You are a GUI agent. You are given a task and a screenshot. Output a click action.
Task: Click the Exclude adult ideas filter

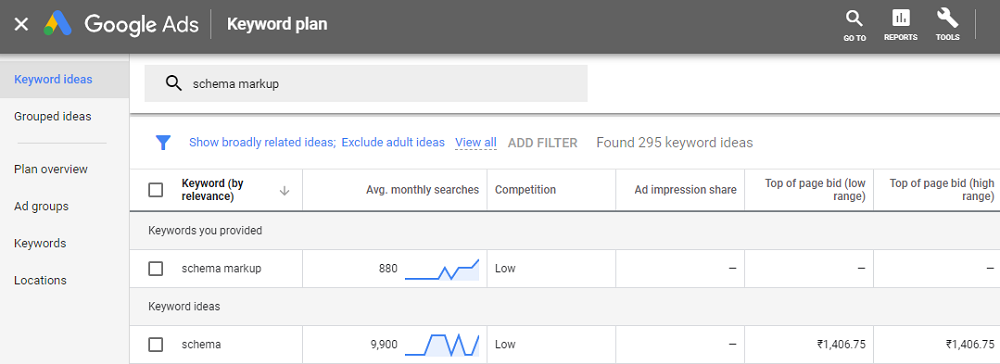393,142
